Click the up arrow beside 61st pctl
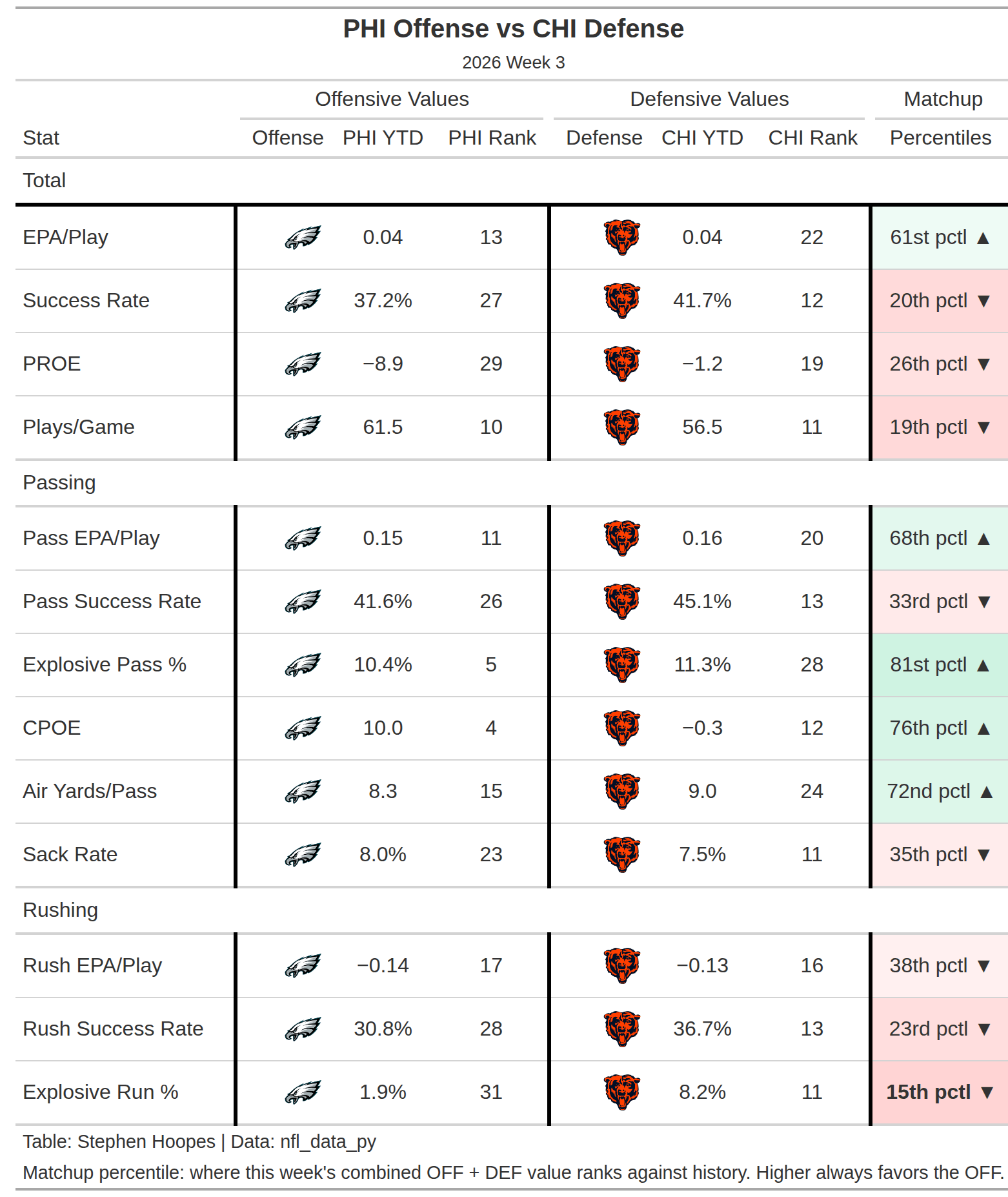The height and width of the screenshot is (1197, 1008). 983,238
